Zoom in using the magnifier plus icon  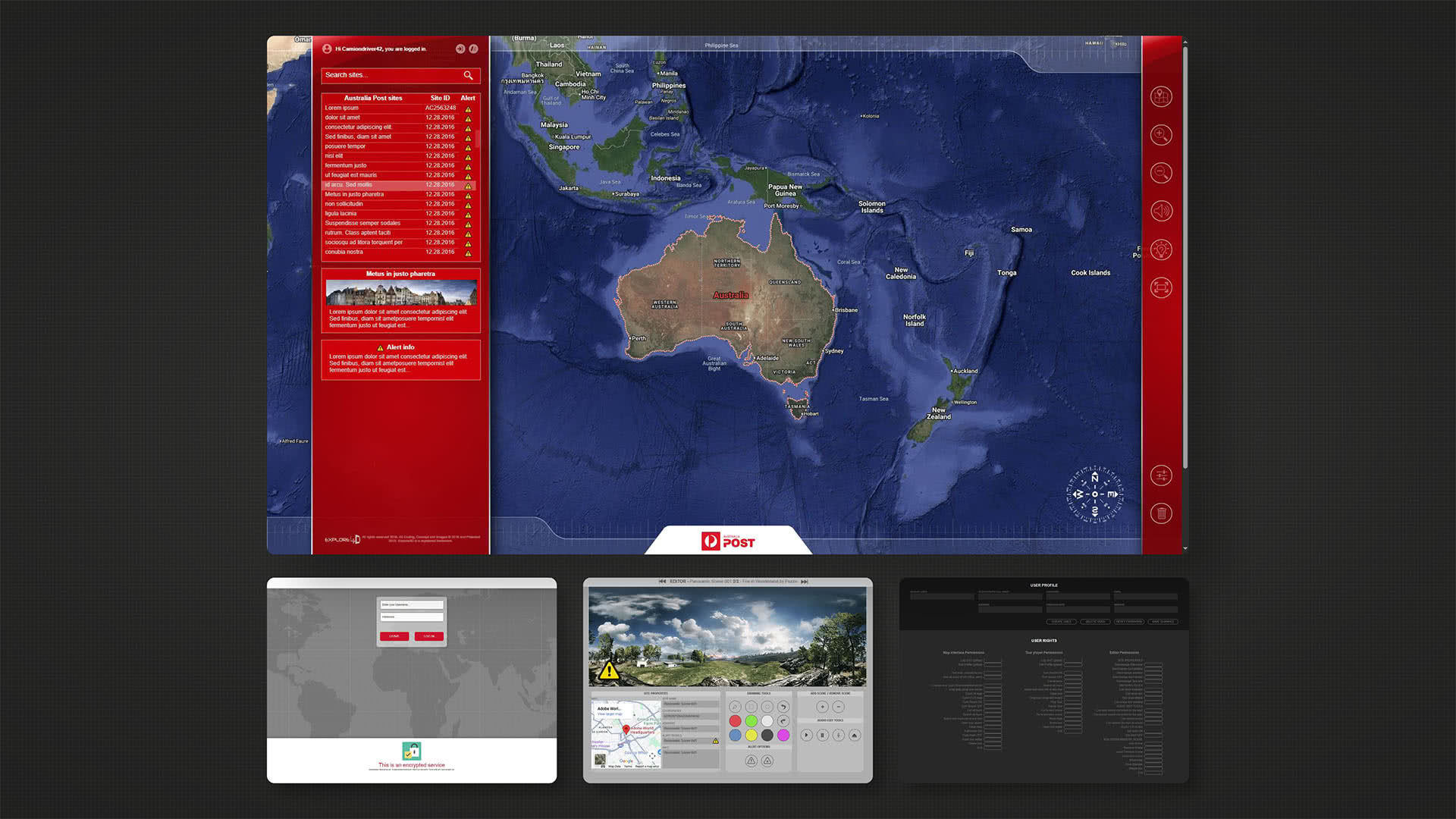[1161, 135]
